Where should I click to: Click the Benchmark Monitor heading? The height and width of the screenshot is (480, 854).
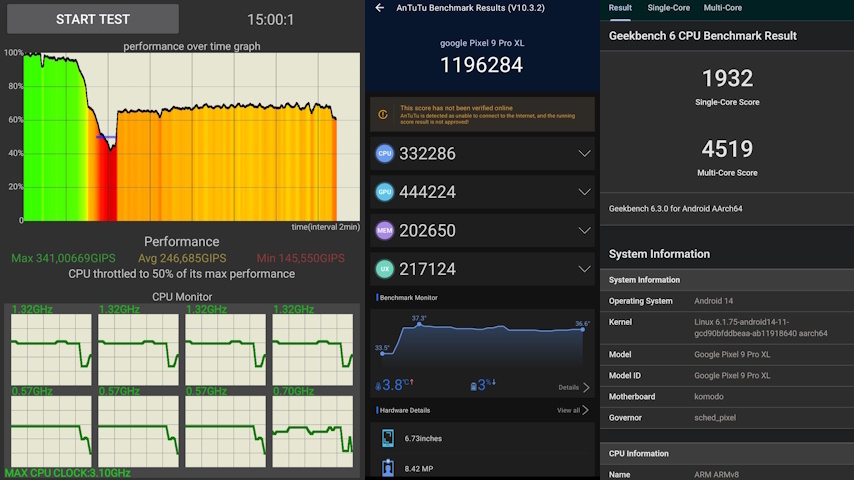(408, 297)
